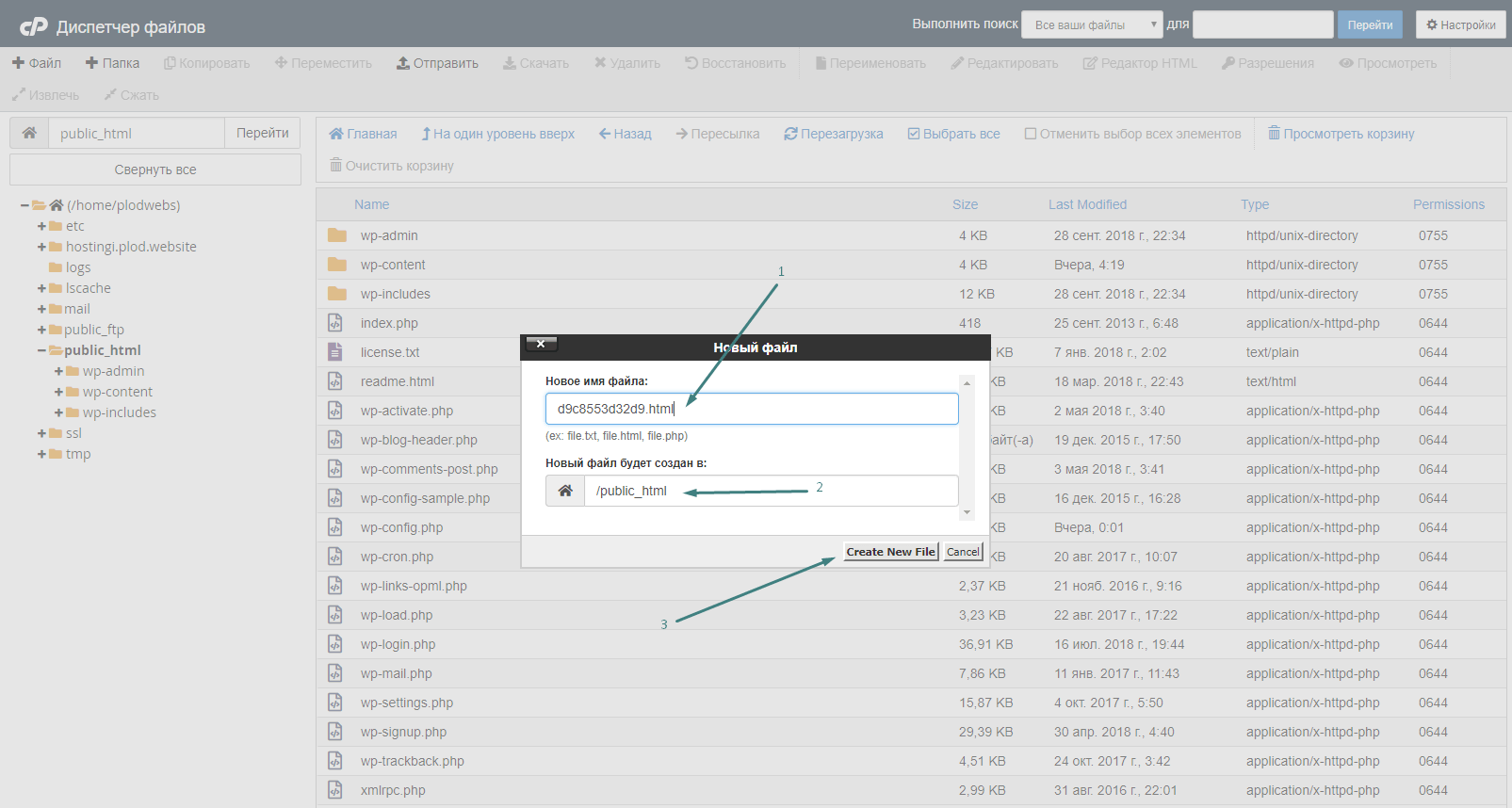
Task: Open the Настройки gear settings
Action: click(x=1460, y=24)
